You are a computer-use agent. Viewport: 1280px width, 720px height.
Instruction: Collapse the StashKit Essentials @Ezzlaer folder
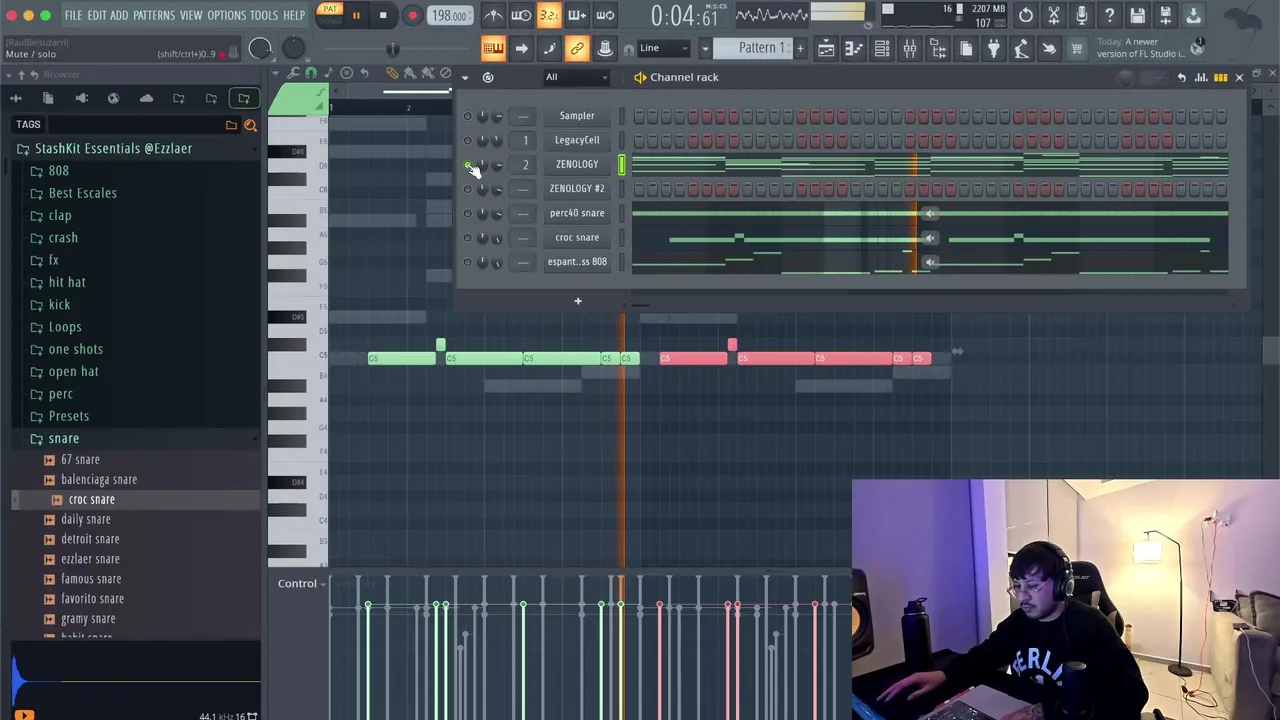[113, 148]
